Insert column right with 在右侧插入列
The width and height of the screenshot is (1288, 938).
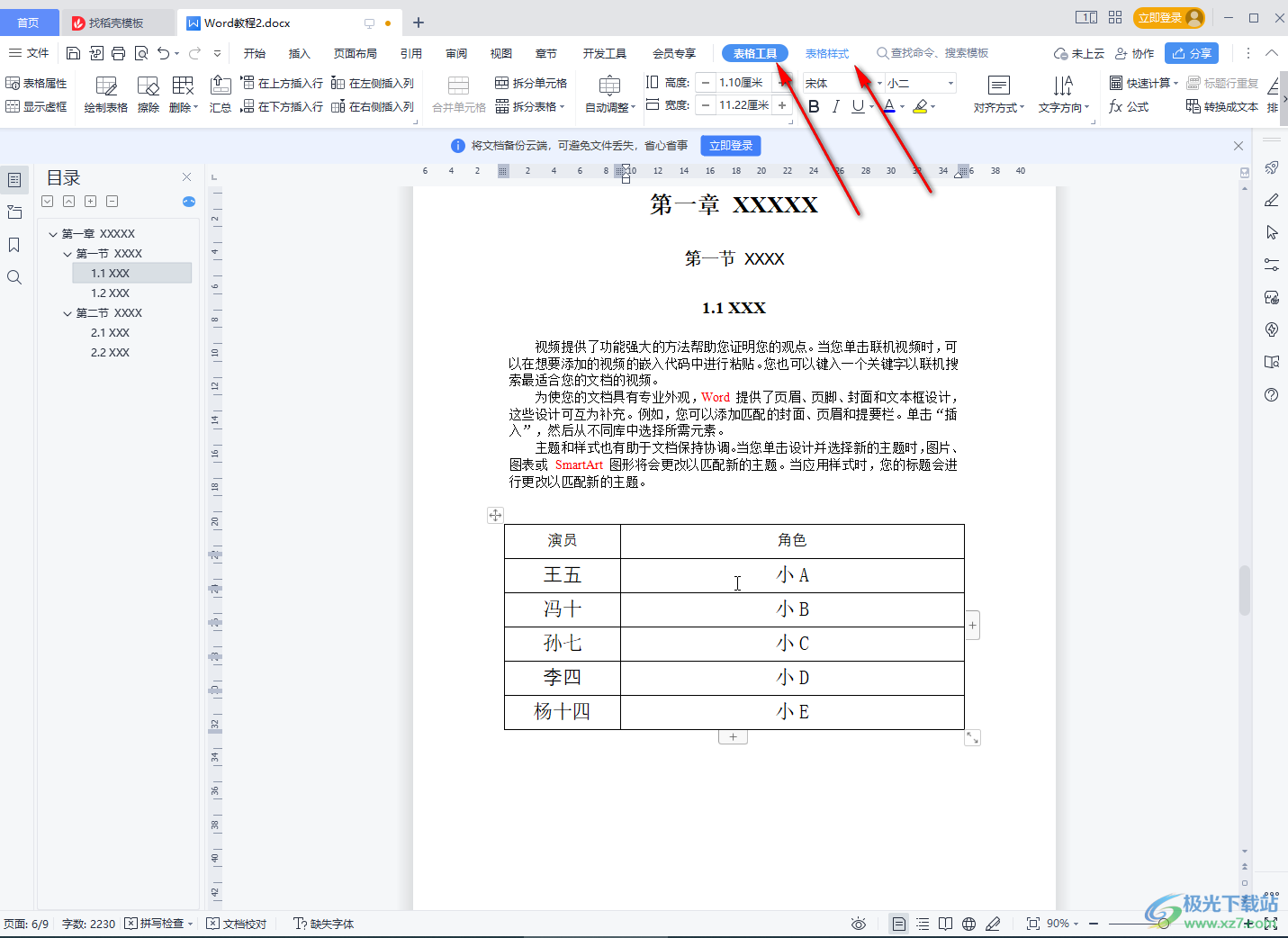tap(373, 106)
